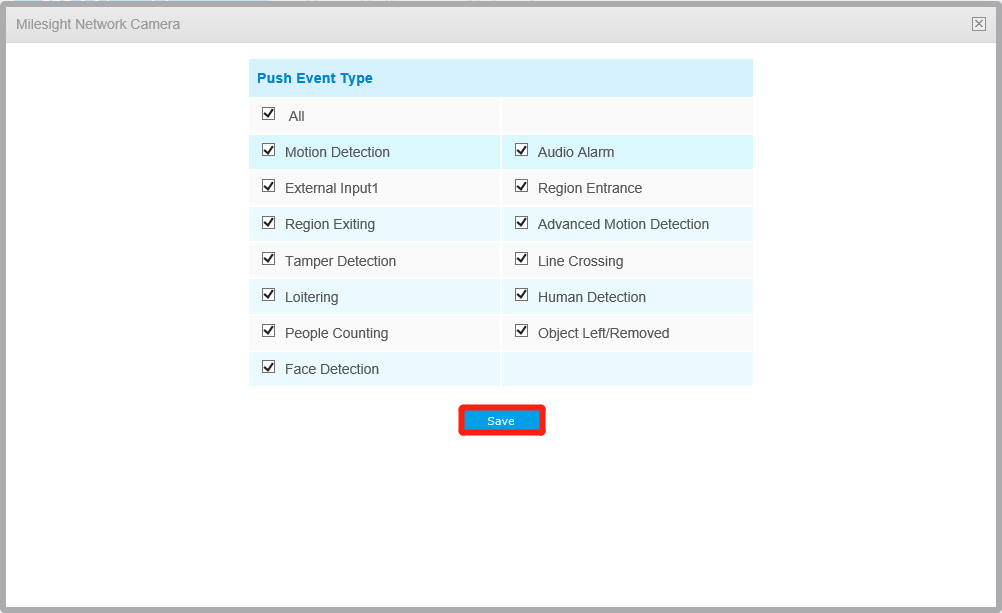Disable the Audio Alarm checkbox
This screenshot has height=613, width=1002.
521,150
